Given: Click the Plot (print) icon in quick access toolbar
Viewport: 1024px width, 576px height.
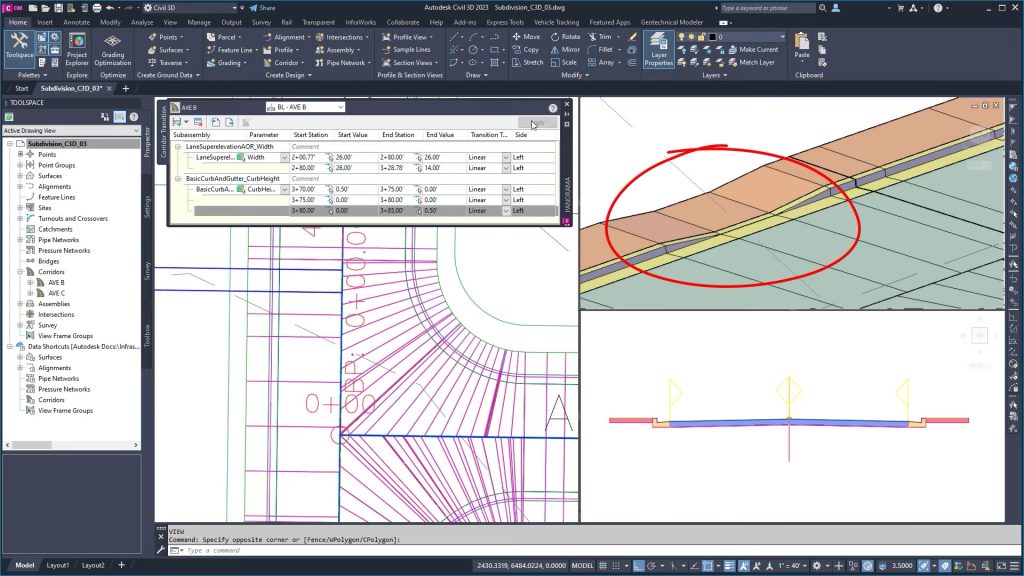Looking at the screenshot, I should pos(97,8).
